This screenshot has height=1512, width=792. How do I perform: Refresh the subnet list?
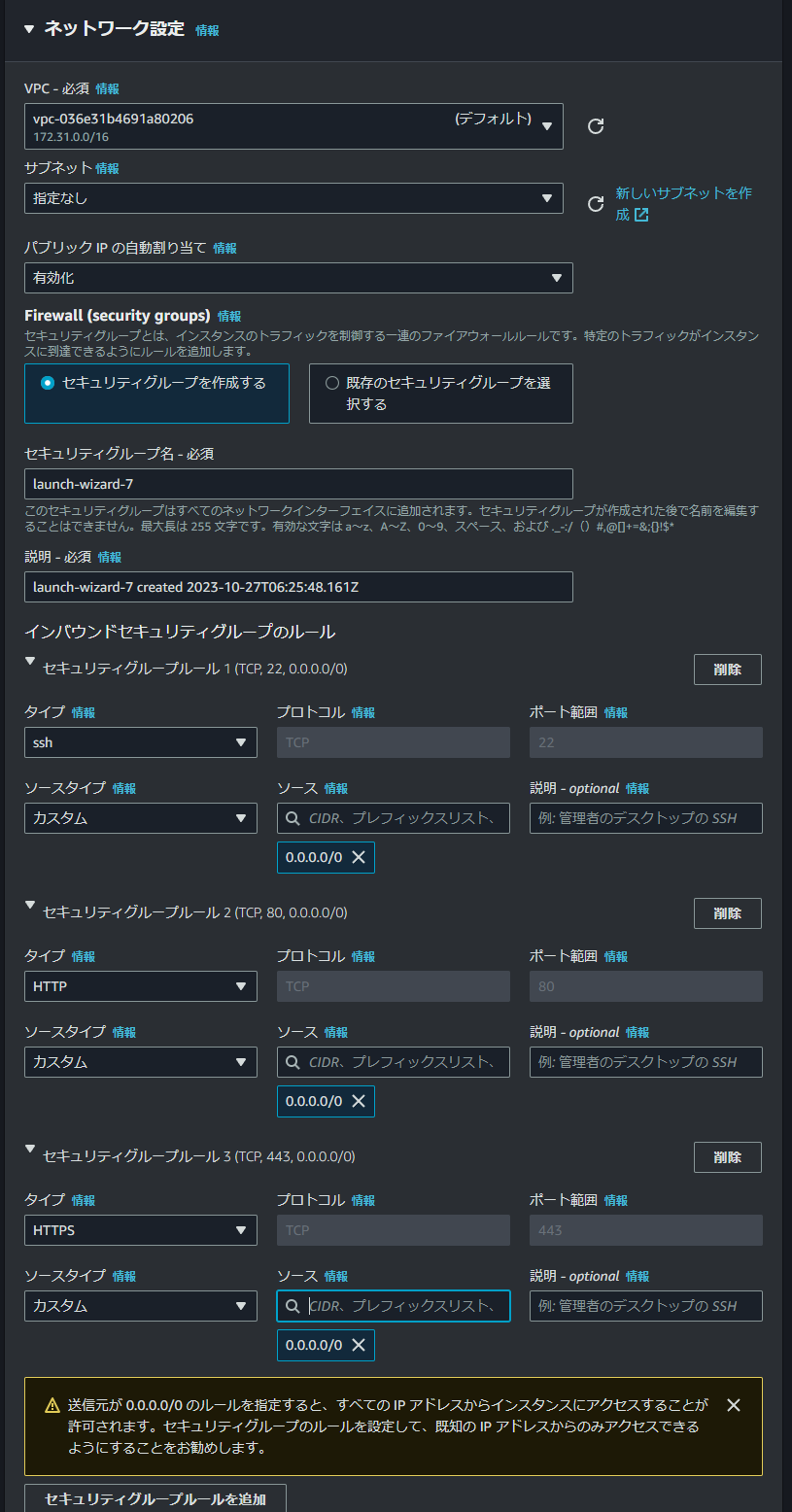tap(594, 204)
